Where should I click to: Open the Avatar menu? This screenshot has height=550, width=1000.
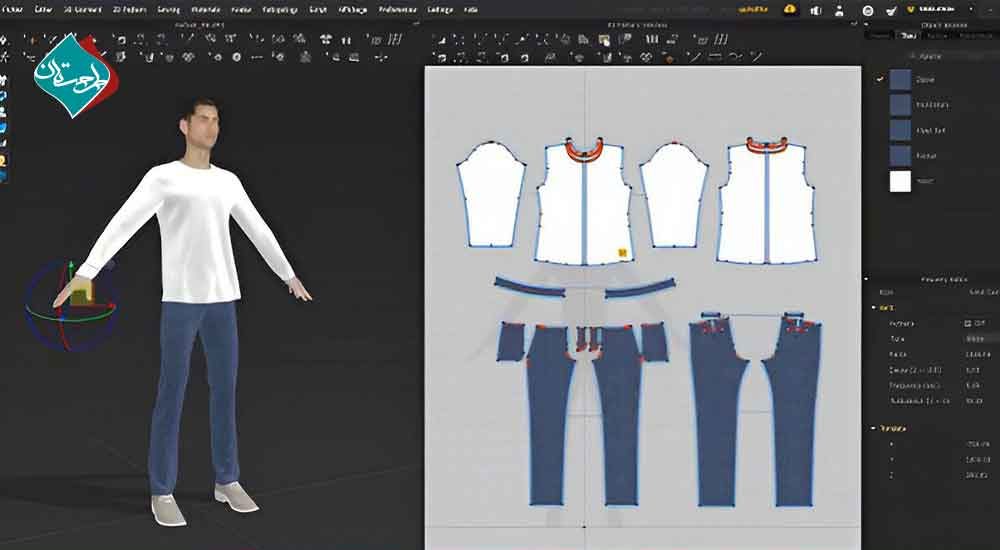coord(241,10)
